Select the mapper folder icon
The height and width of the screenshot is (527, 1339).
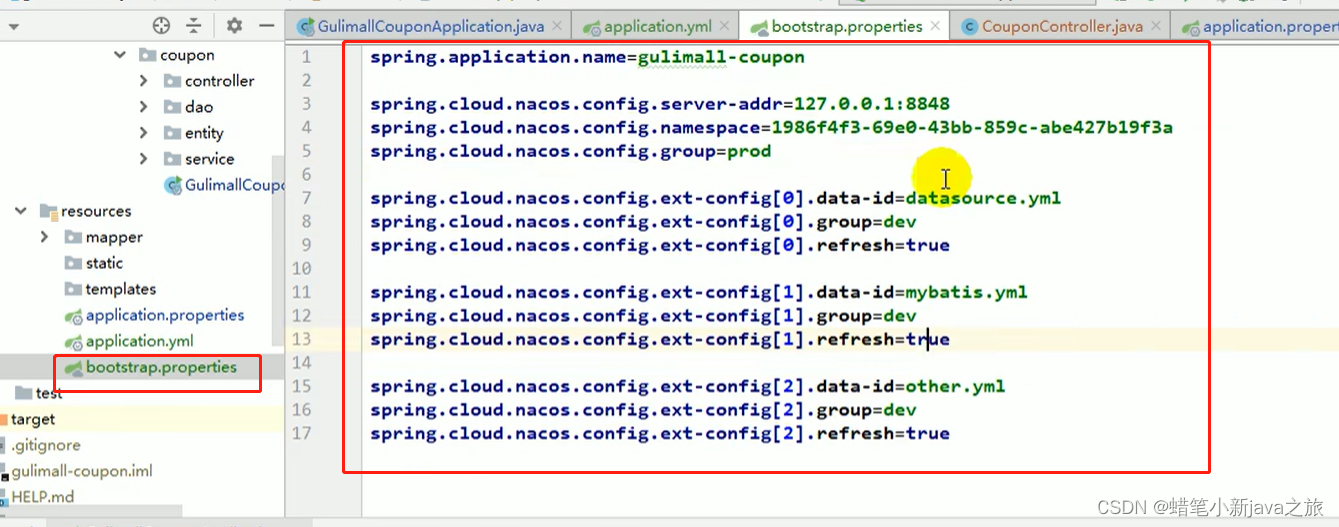click(72, 237)
